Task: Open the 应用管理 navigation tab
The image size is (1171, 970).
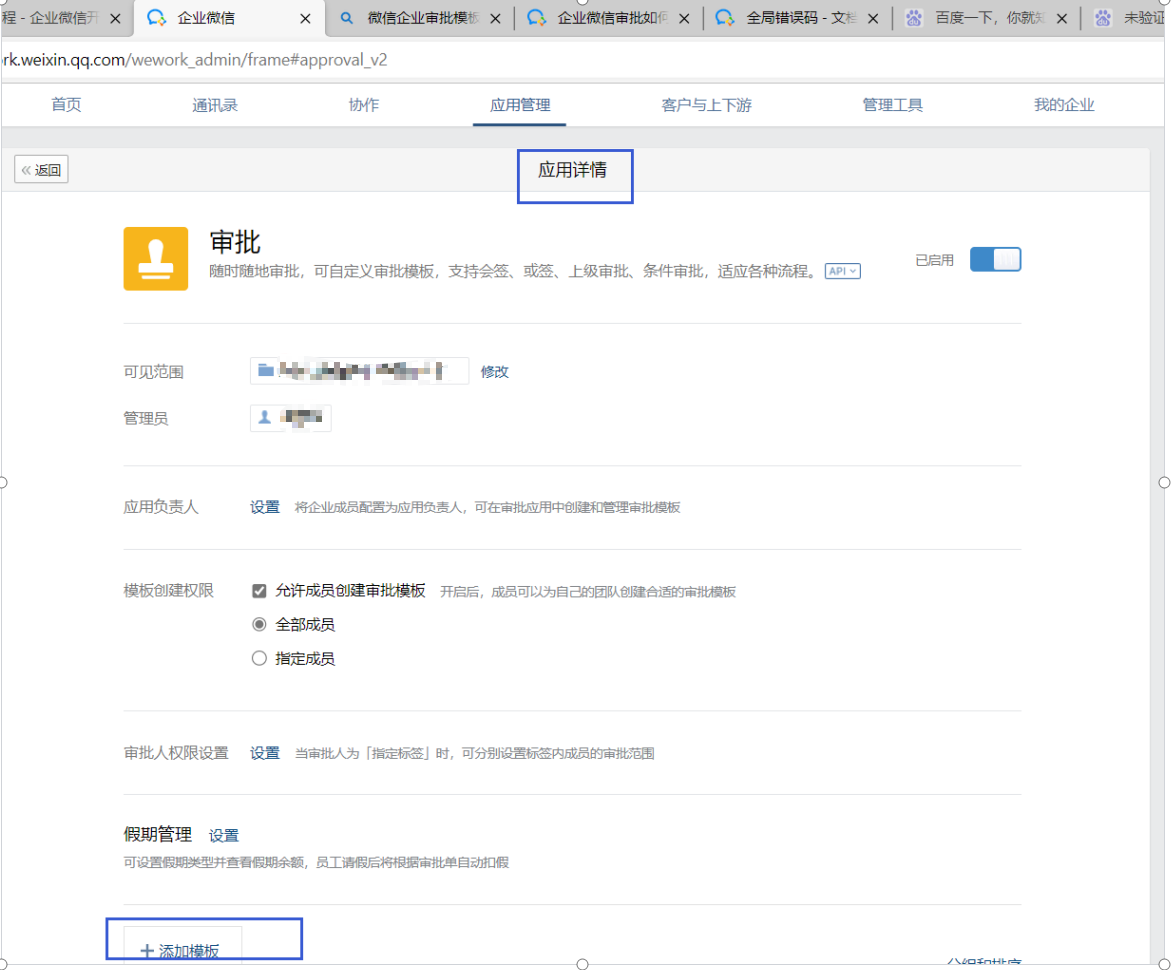Action: pyautogui.click(x=520, y=105)
